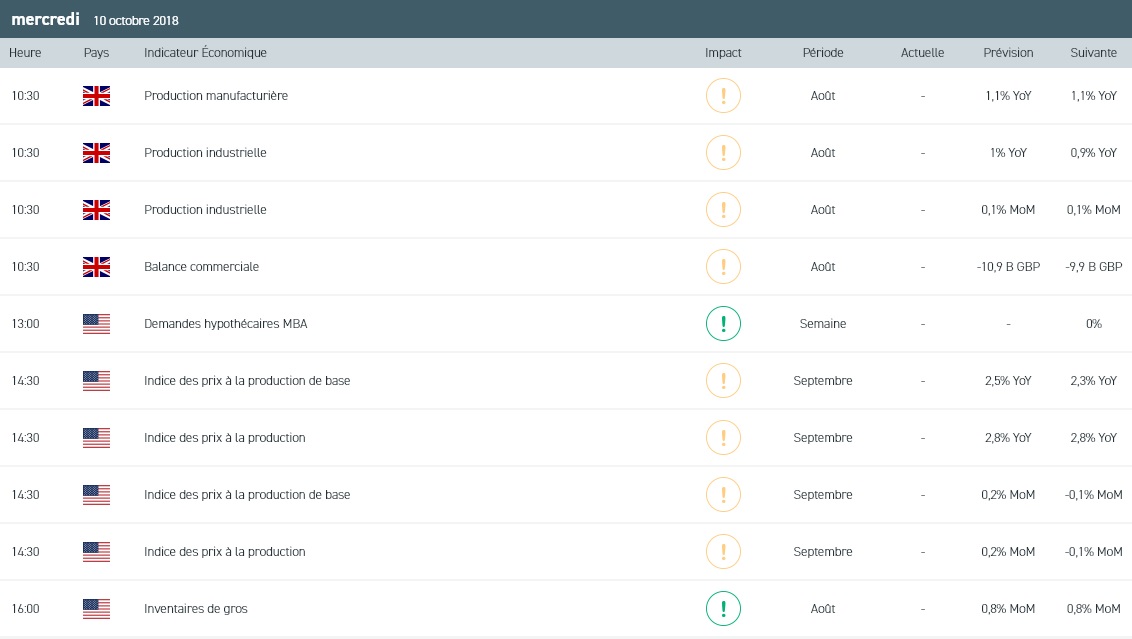Click the impact icon for Production manufacturière
Viewport: 1132px width, 639px height.
coord(723,96)
